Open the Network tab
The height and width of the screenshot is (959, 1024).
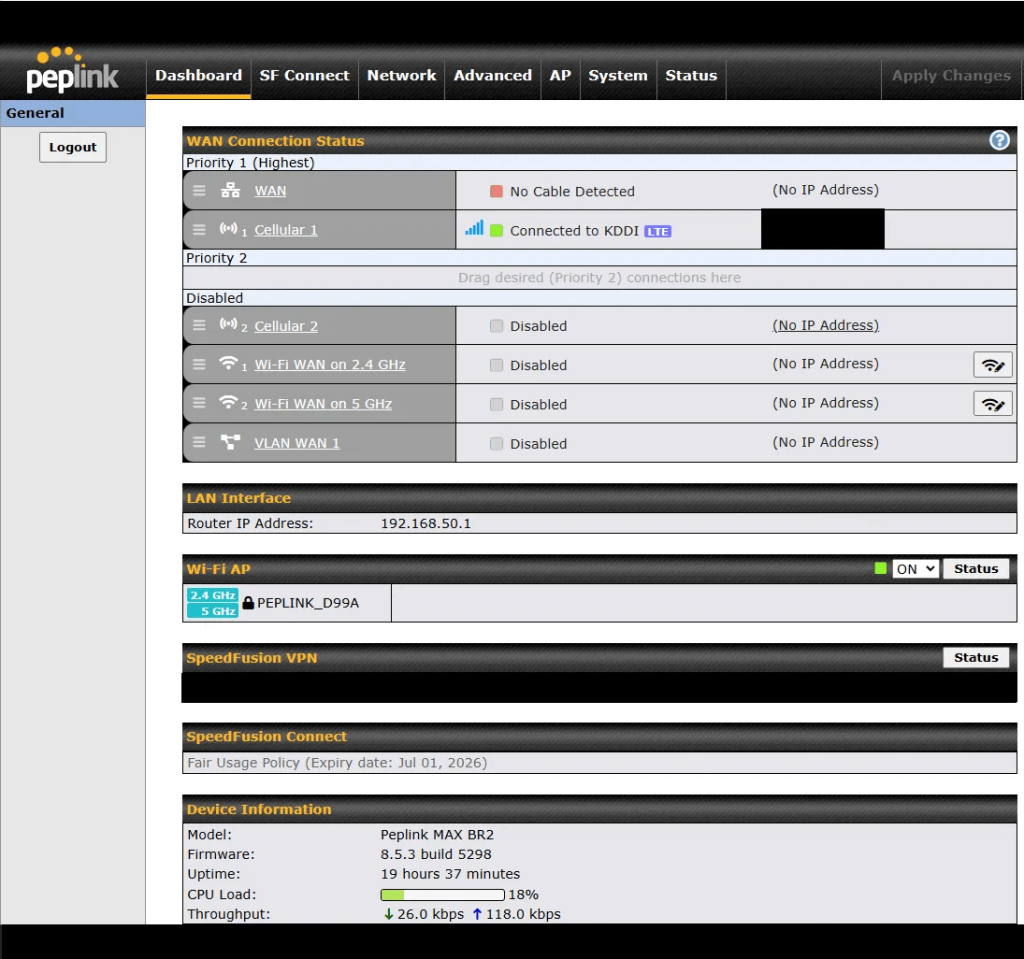click(401, 75)
